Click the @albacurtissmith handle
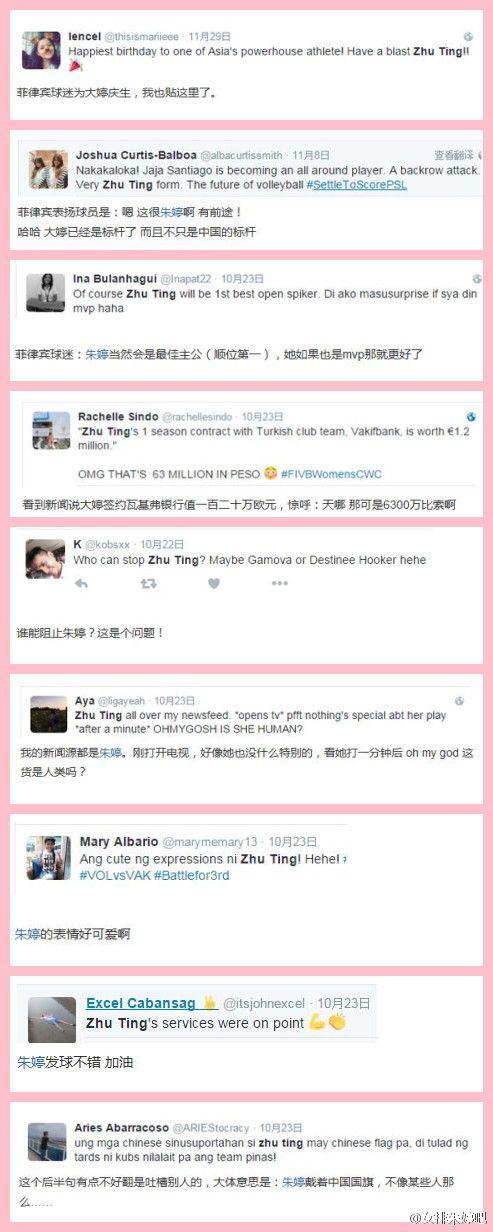Viewport: 493px width, 1232px height. [241, 156]
